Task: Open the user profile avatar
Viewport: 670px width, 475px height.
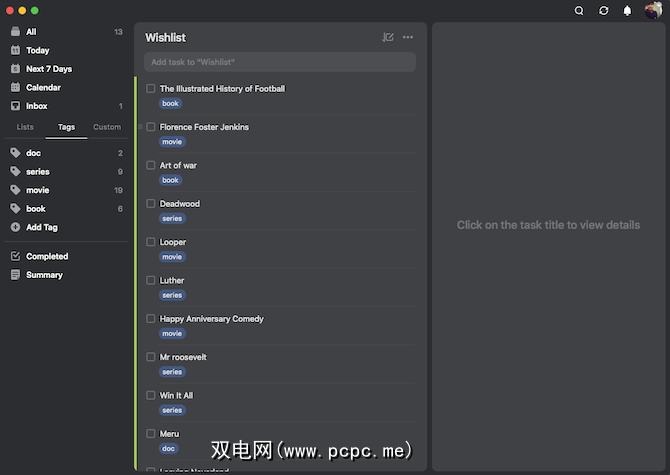Action: pyautogui.click(x=652, y=10)
